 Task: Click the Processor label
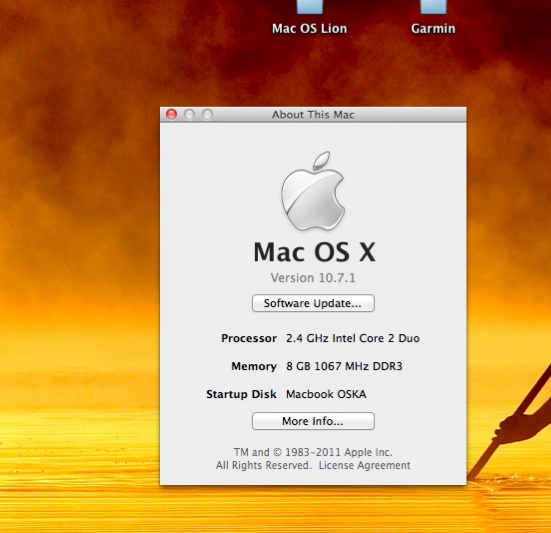(x=249, y=338)
